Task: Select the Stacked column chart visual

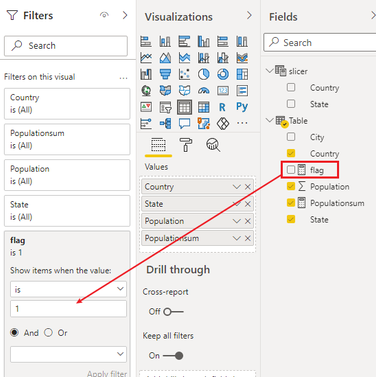Action: pos(165,42)
